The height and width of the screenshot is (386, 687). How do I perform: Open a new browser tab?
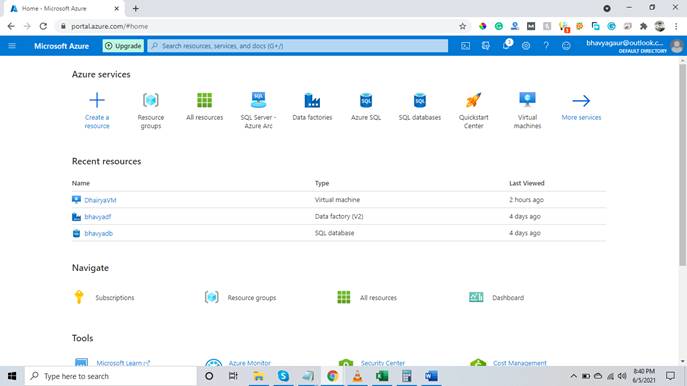135,8
